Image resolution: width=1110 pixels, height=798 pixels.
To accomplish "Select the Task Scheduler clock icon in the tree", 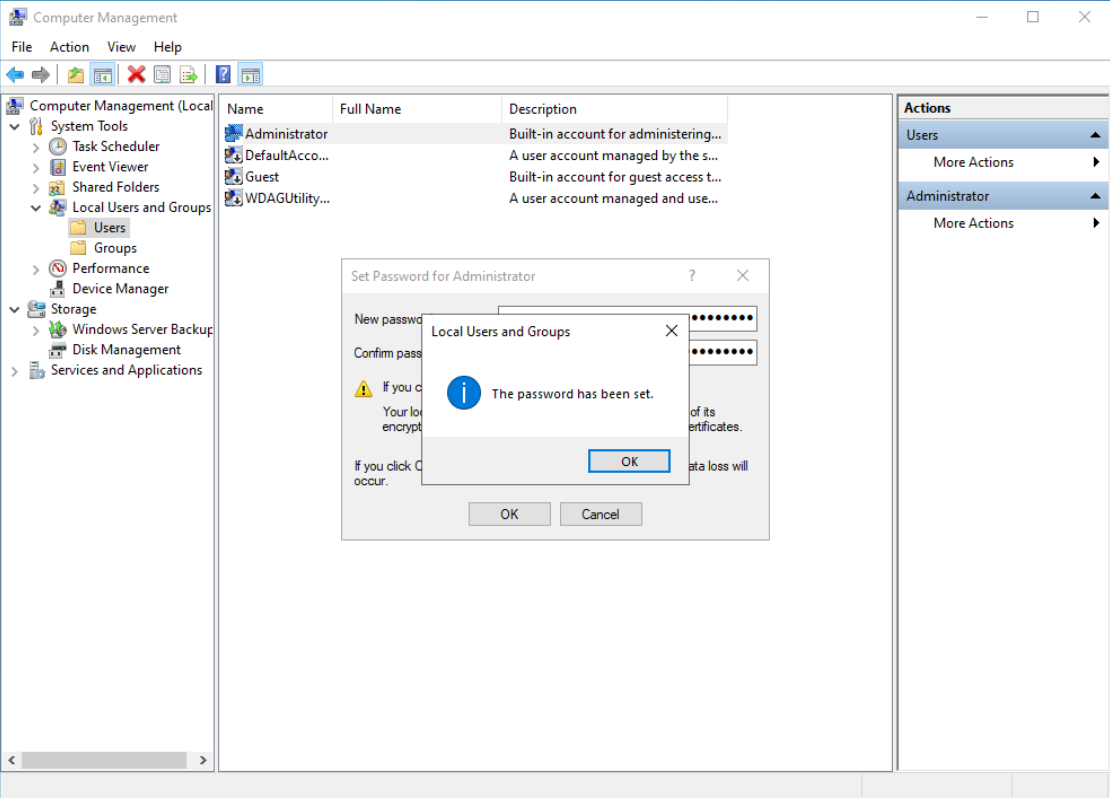I will coord(58,147).
